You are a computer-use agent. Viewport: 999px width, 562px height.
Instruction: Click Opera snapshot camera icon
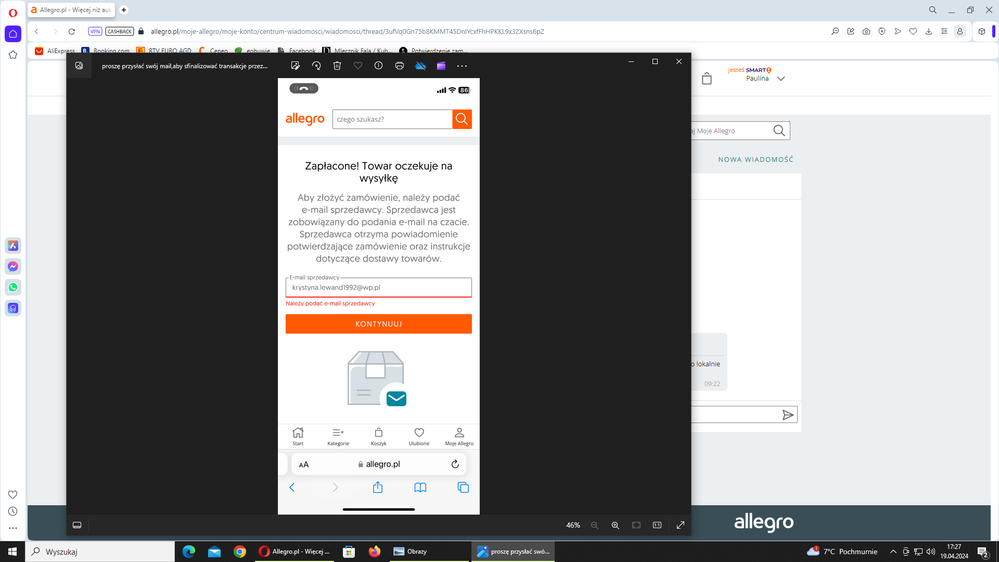click(x=866, y=31)
